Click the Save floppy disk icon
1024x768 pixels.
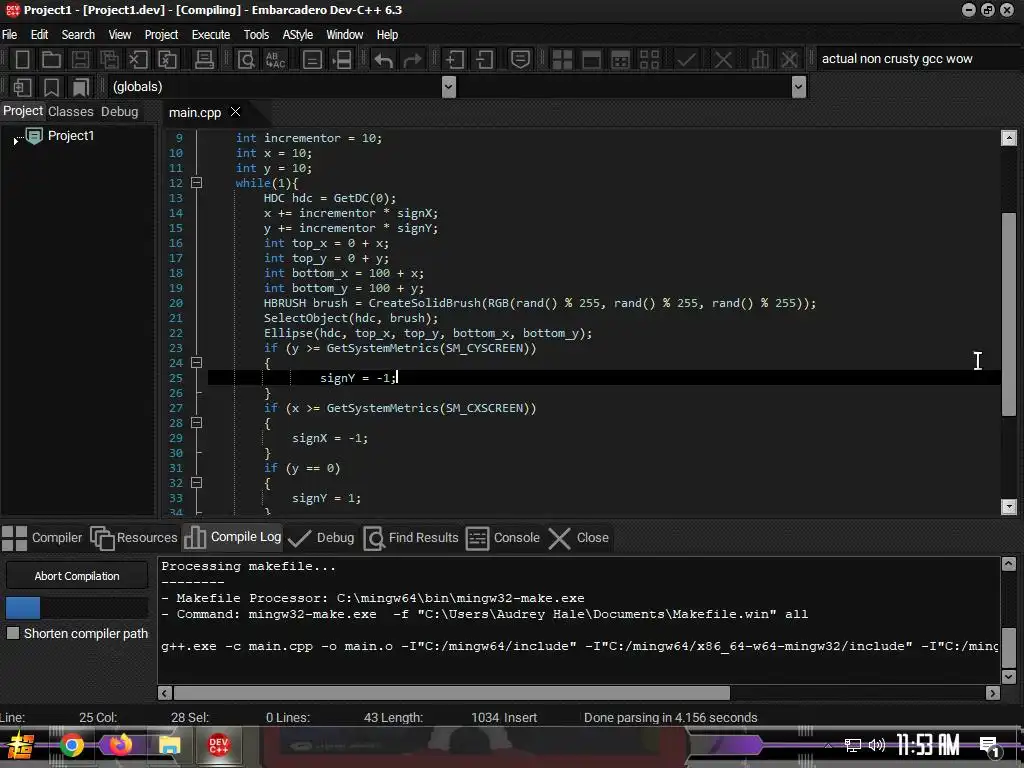[x=80, y=59]
